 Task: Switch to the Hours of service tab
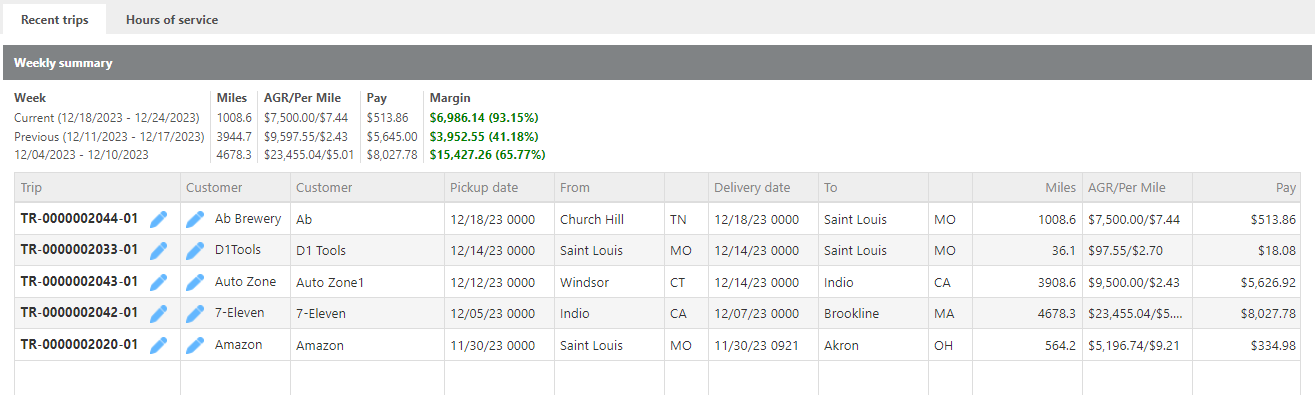coord(172,20)
